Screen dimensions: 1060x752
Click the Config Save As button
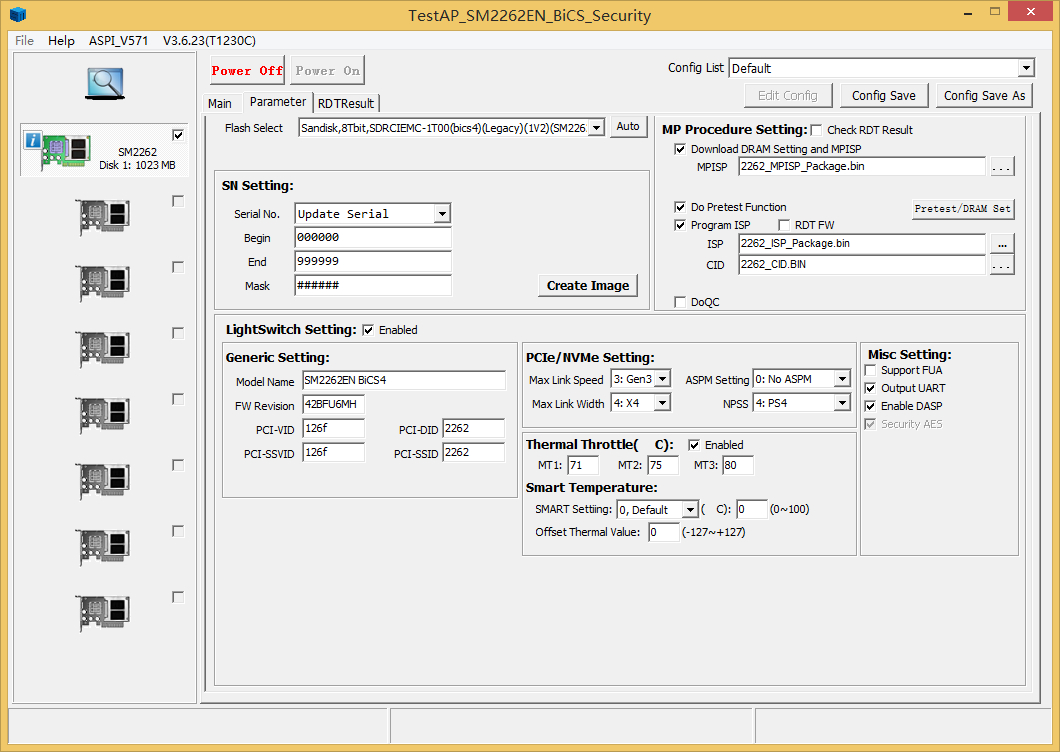(x=984, y=95)
